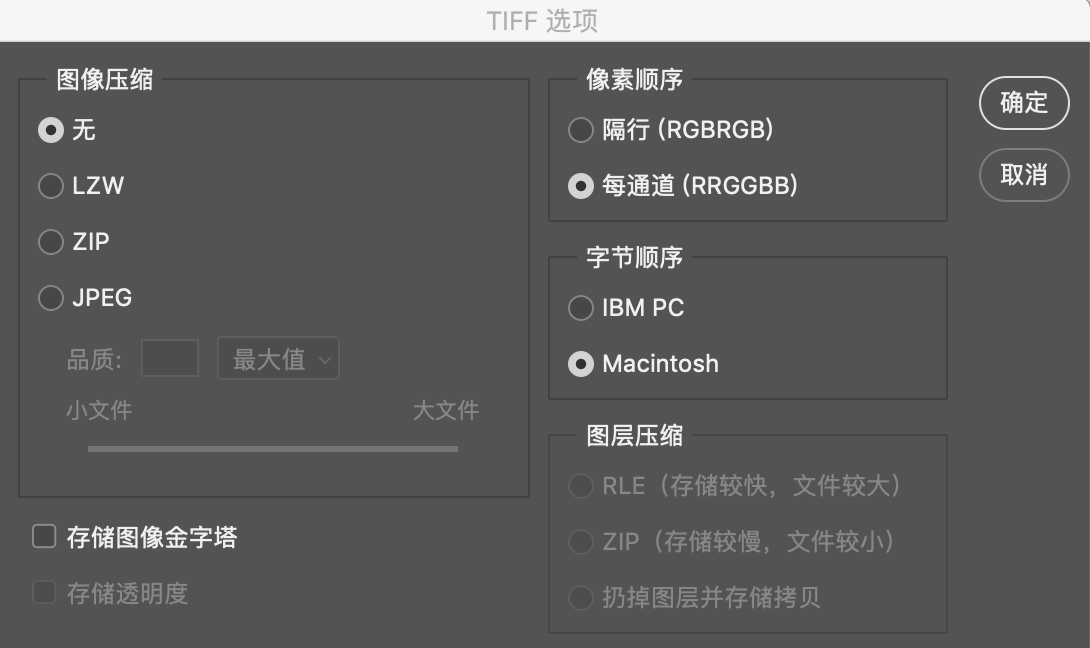Screen dimensions: 1090x648
Task: Select 无 (no) image compression
Action: pos(50,130)
